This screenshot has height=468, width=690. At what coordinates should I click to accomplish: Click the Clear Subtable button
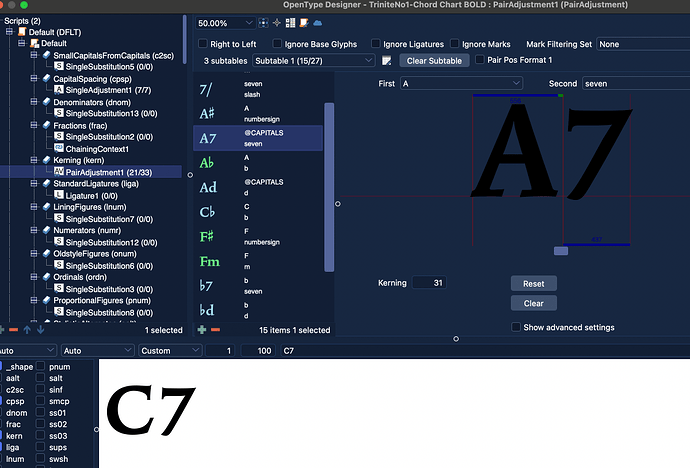[434, 61]
